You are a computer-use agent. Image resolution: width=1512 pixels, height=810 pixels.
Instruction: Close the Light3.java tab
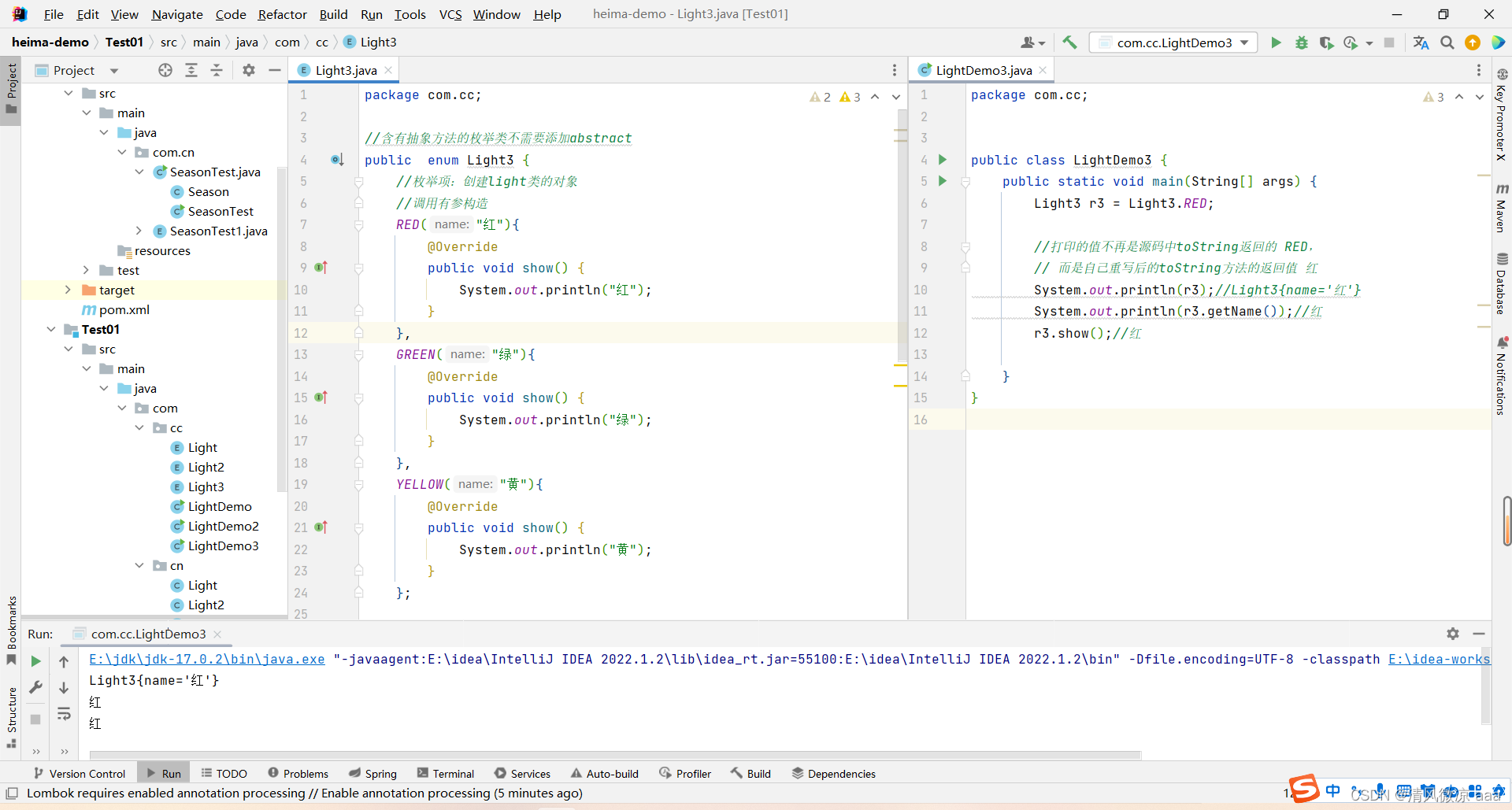(388, 70)
